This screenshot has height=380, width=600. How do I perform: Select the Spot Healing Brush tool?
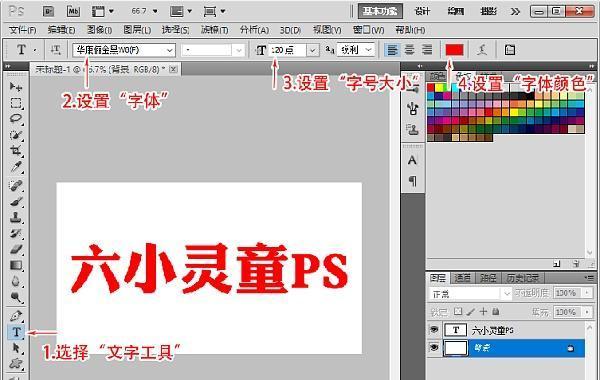[x=16, y=186]
